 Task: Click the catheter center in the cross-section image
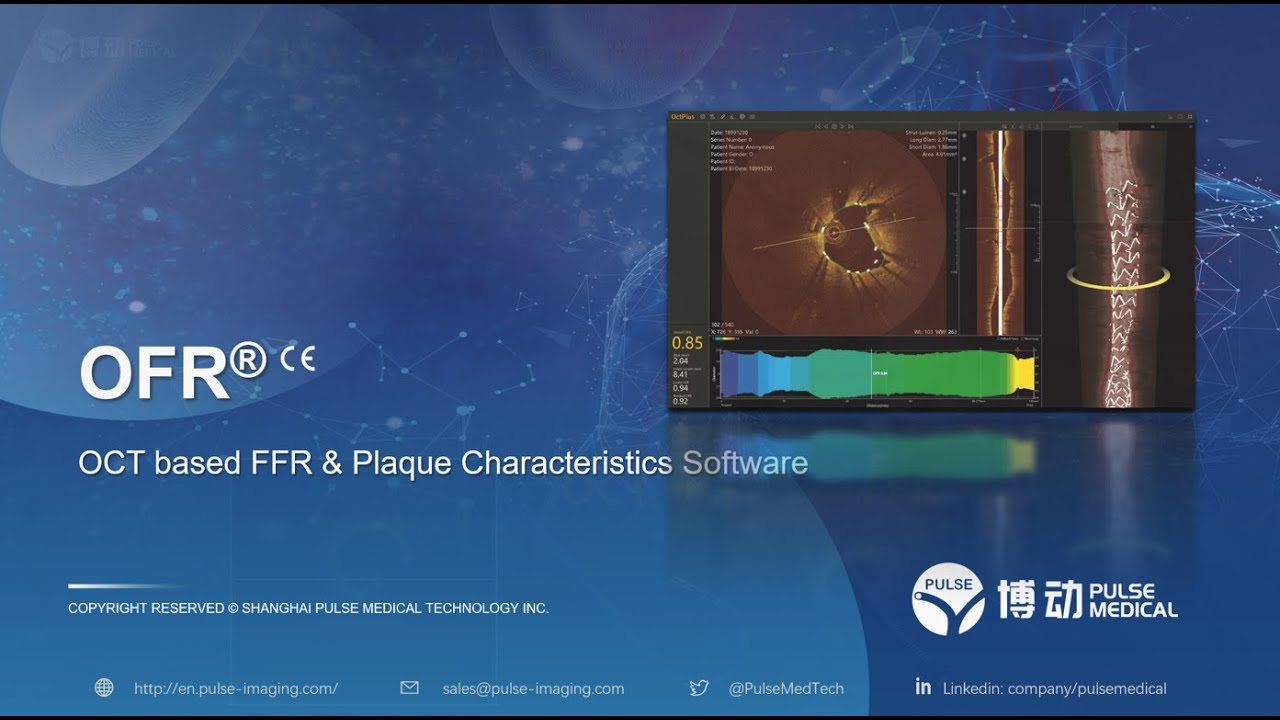pos(832,232)
